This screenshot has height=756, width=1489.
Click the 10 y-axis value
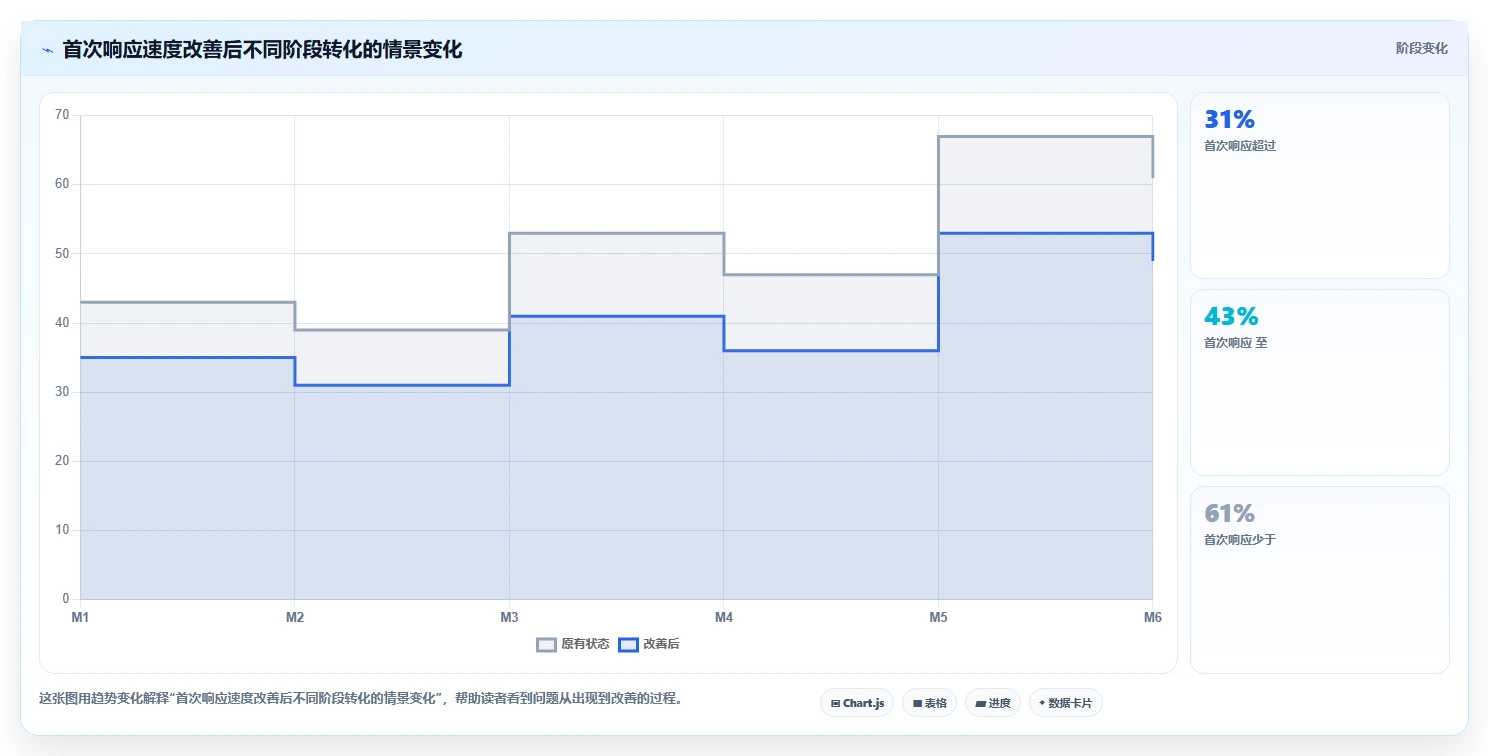click(x=62, y=530)
